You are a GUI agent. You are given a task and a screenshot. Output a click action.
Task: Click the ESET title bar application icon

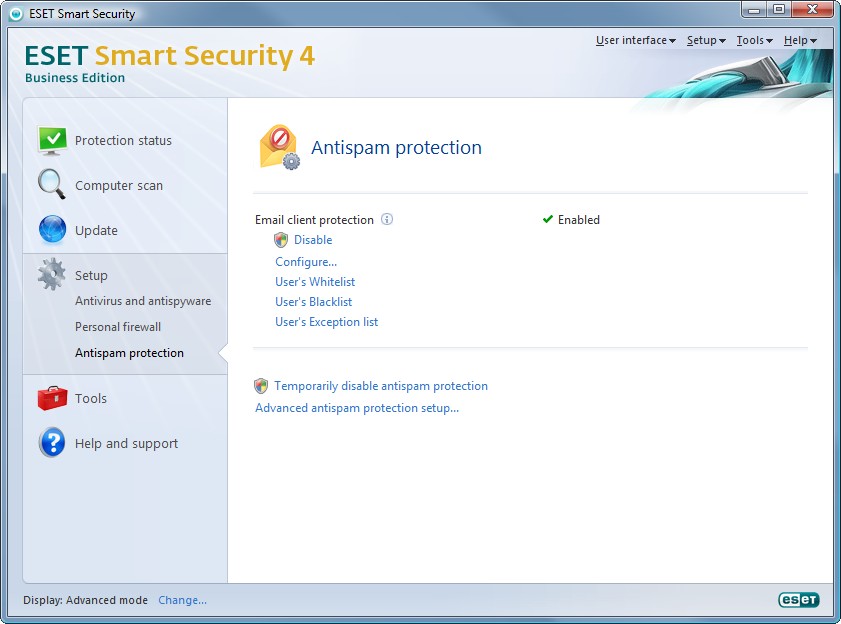click(16, 14)
